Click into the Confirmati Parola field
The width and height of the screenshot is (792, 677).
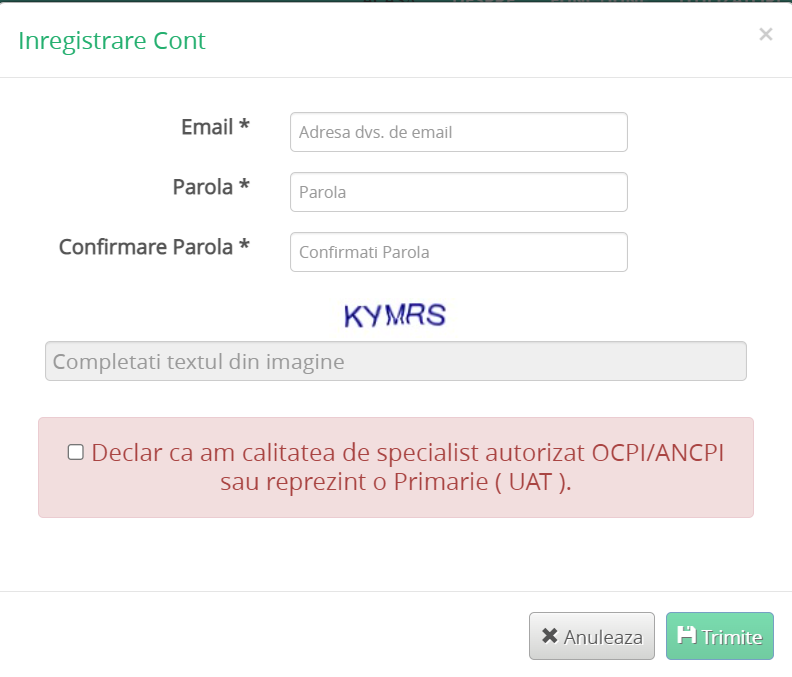458,252
